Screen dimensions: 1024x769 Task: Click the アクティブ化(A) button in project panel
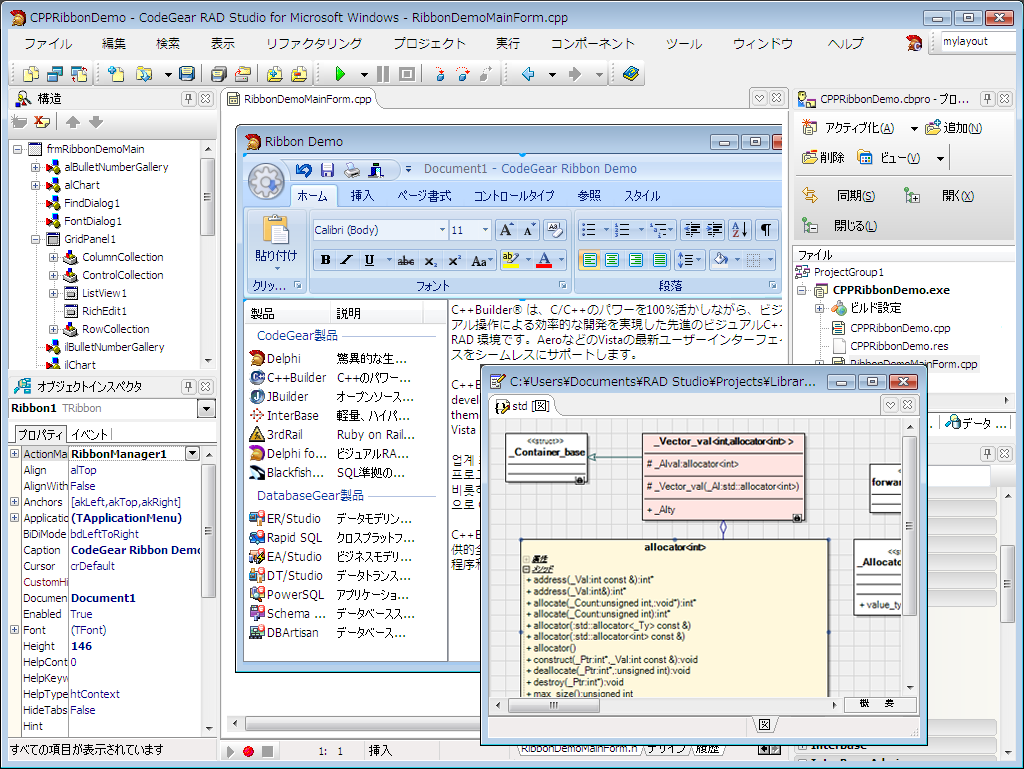click(848, 128)
